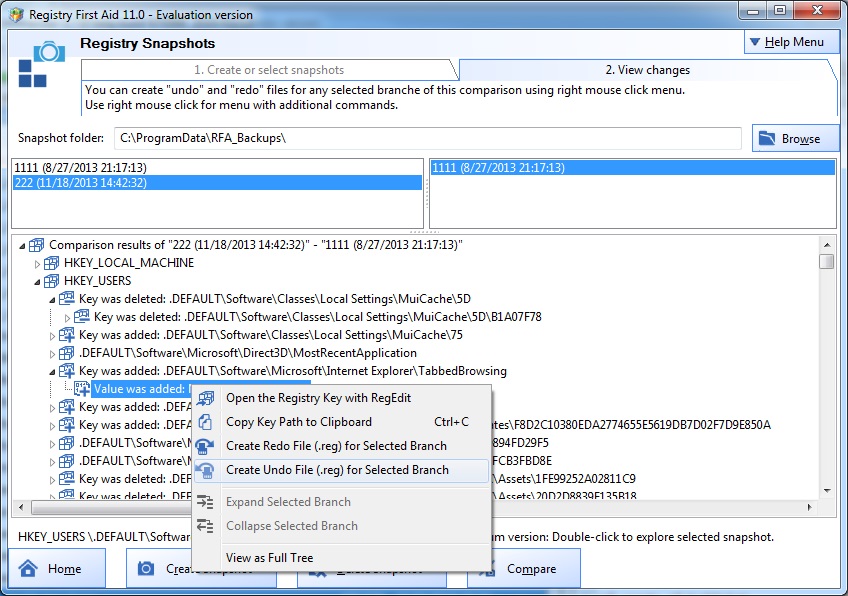Screen dimensions: 848x596
Task: Click the Browse button
Action: tap(795, 138)
